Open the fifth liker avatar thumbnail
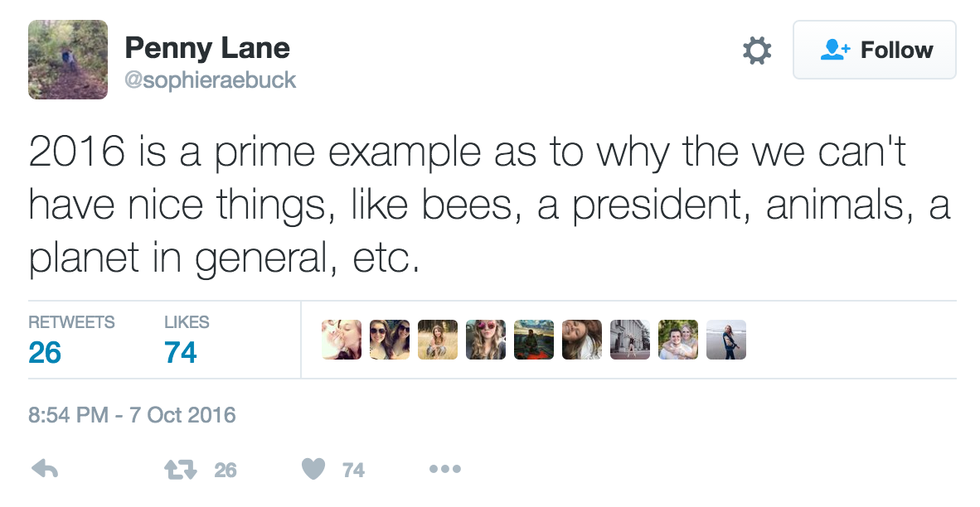 [x=534, y=340]
